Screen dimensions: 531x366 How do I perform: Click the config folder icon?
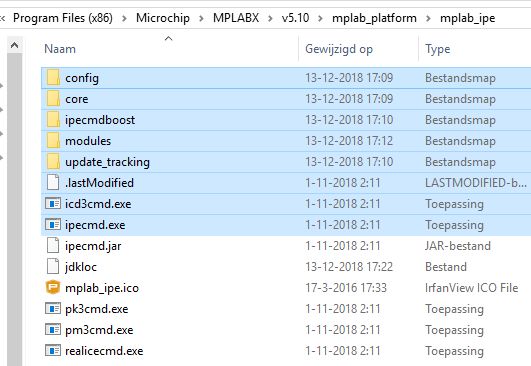[53, 78]
